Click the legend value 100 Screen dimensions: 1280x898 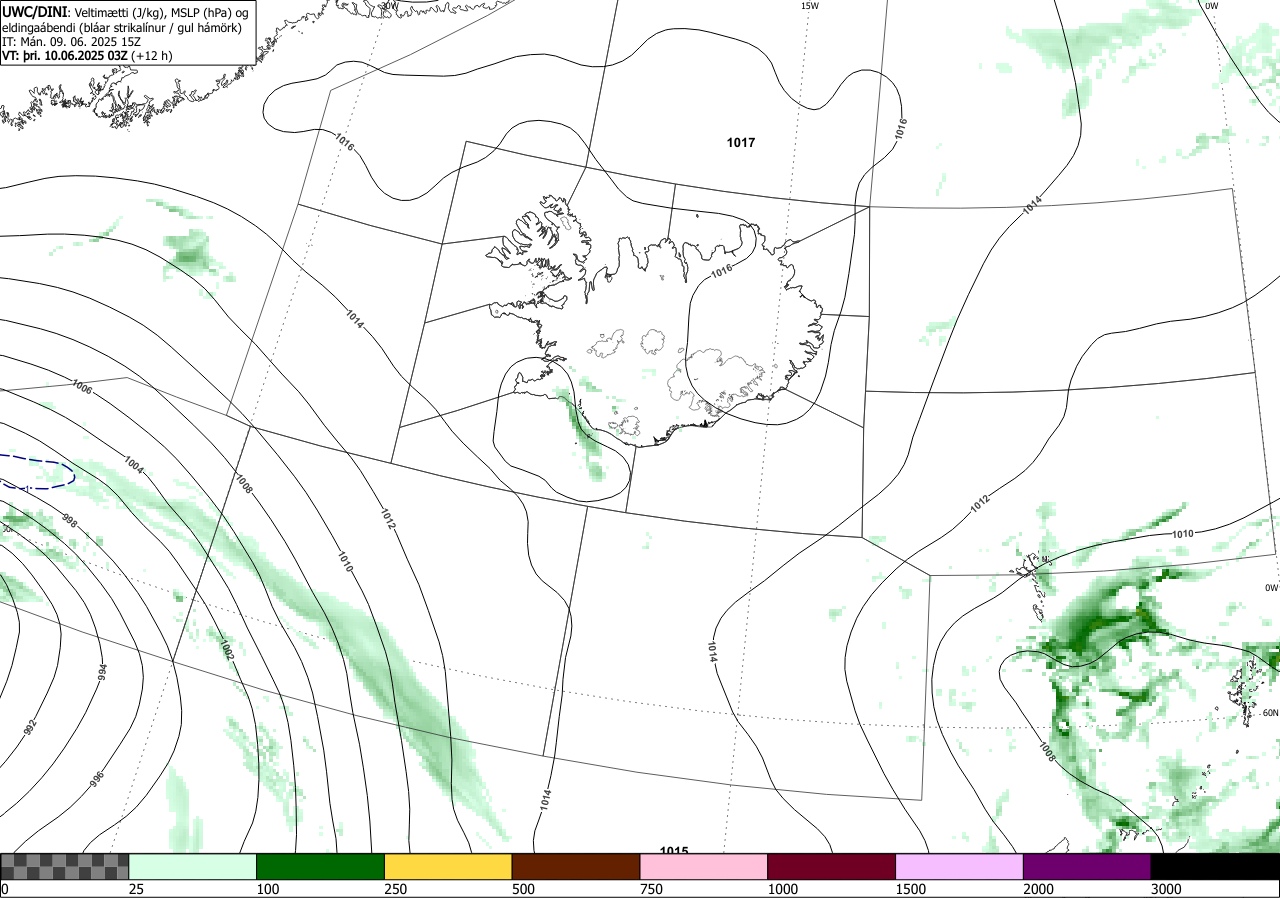coord(267,889)
